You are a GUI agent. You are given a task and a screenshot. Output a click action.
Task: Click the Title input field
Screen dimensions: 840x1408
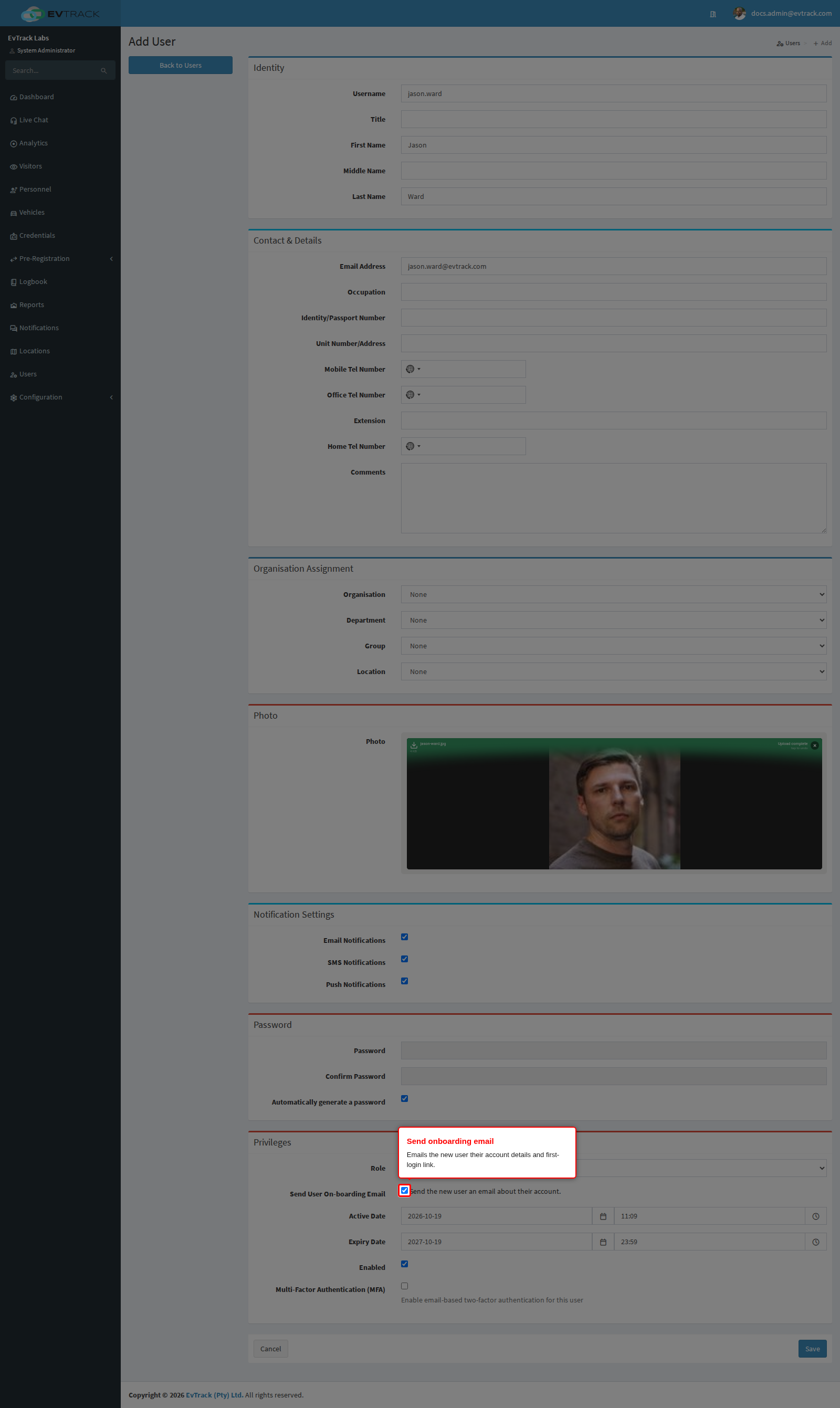(614, 119)
